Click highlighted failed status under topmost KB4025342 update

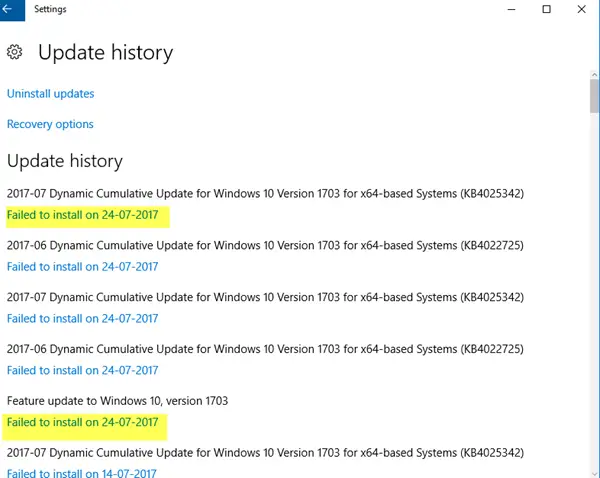82,214
